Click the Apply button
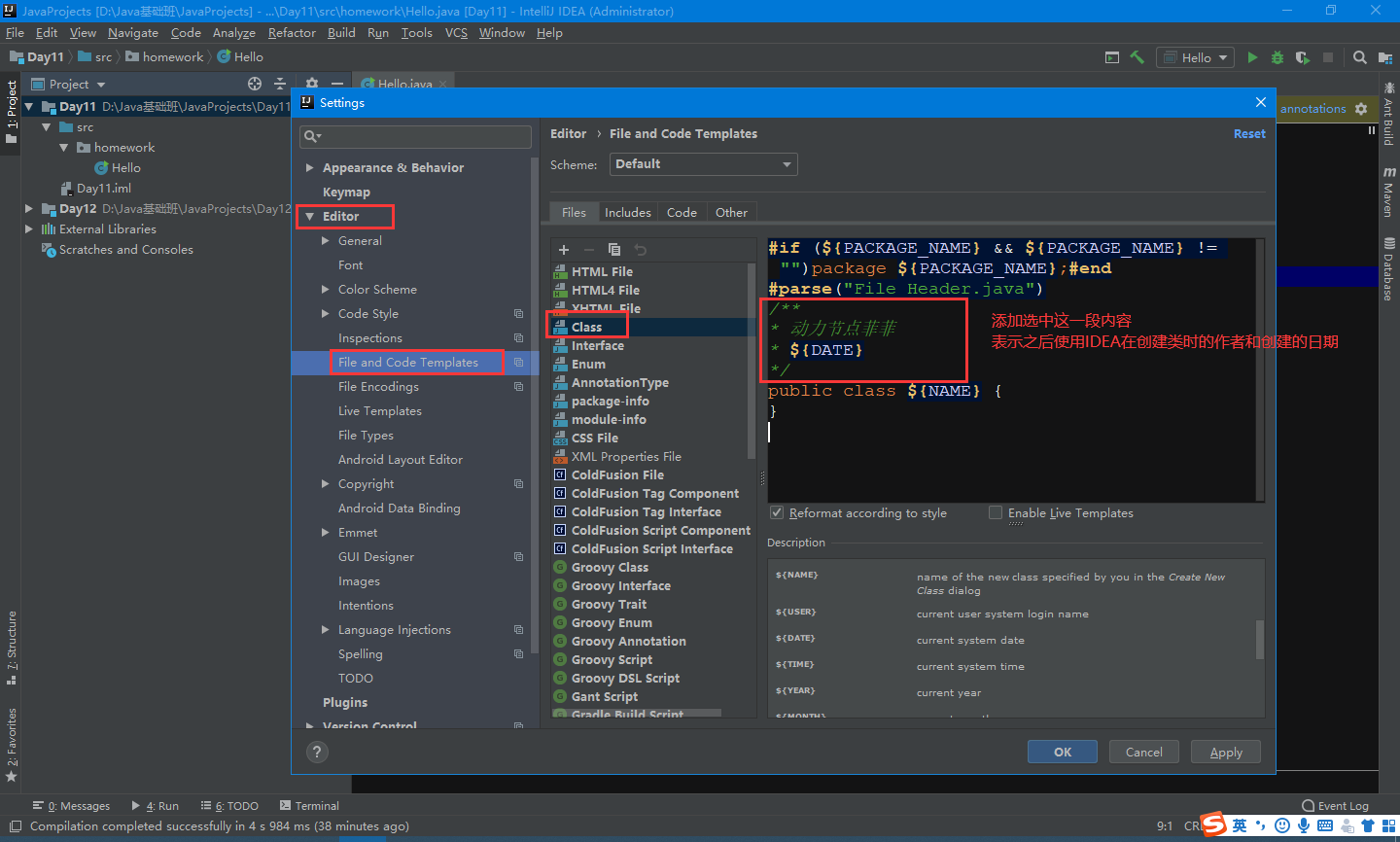This screenshot has height=842, width=1400. (x=1226, y=752)
